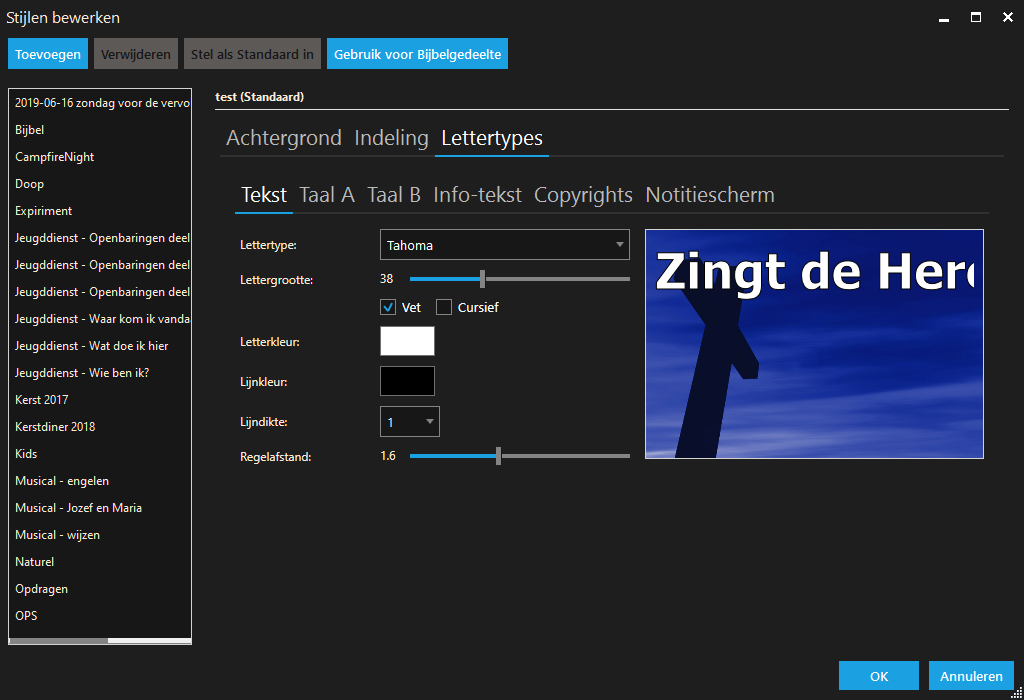Select the Musical - wijzen style
1024x700 pixels.
pyautogui.click(x=100, y=535)
